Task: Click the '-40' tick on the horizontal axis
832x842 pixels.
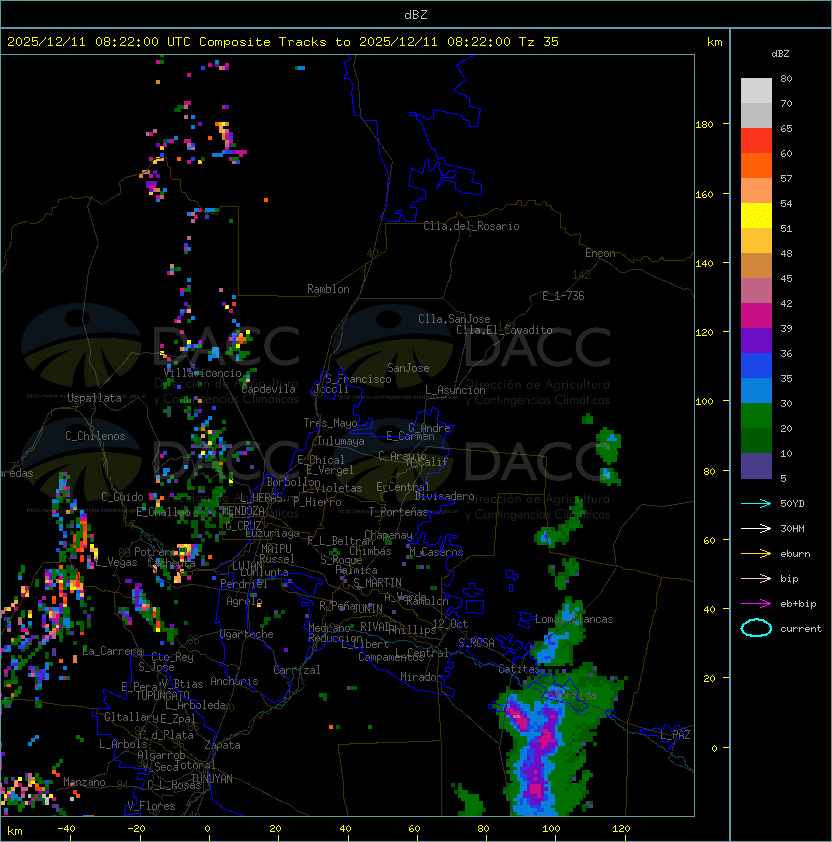Action: pos(66,829)
